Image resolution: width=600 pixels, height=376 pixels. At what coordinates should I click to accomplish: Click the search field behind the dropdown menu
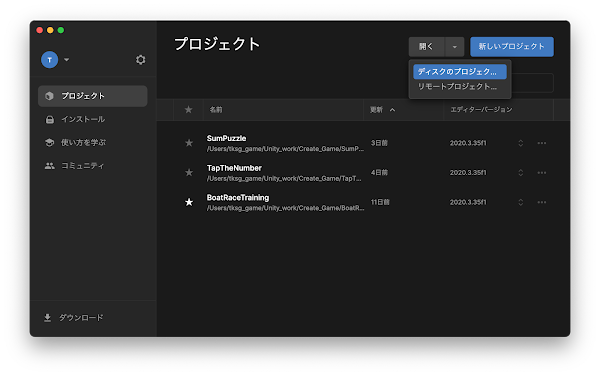tap(533, 83)
